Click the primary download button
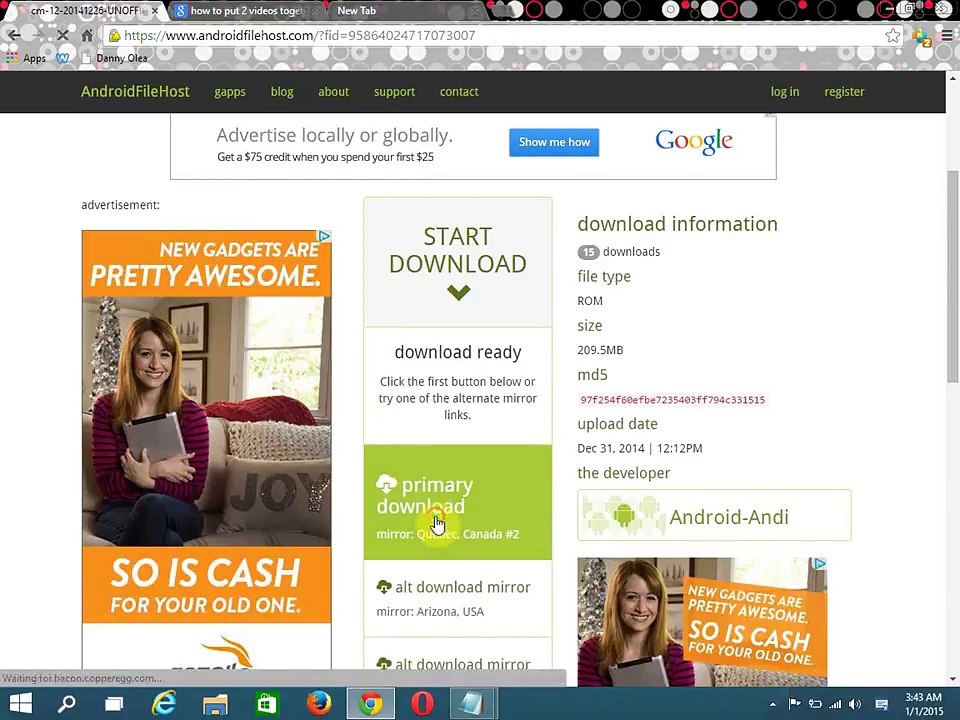Image resolution: width=960 pixels, height=720 pixels. pos(458,502)
